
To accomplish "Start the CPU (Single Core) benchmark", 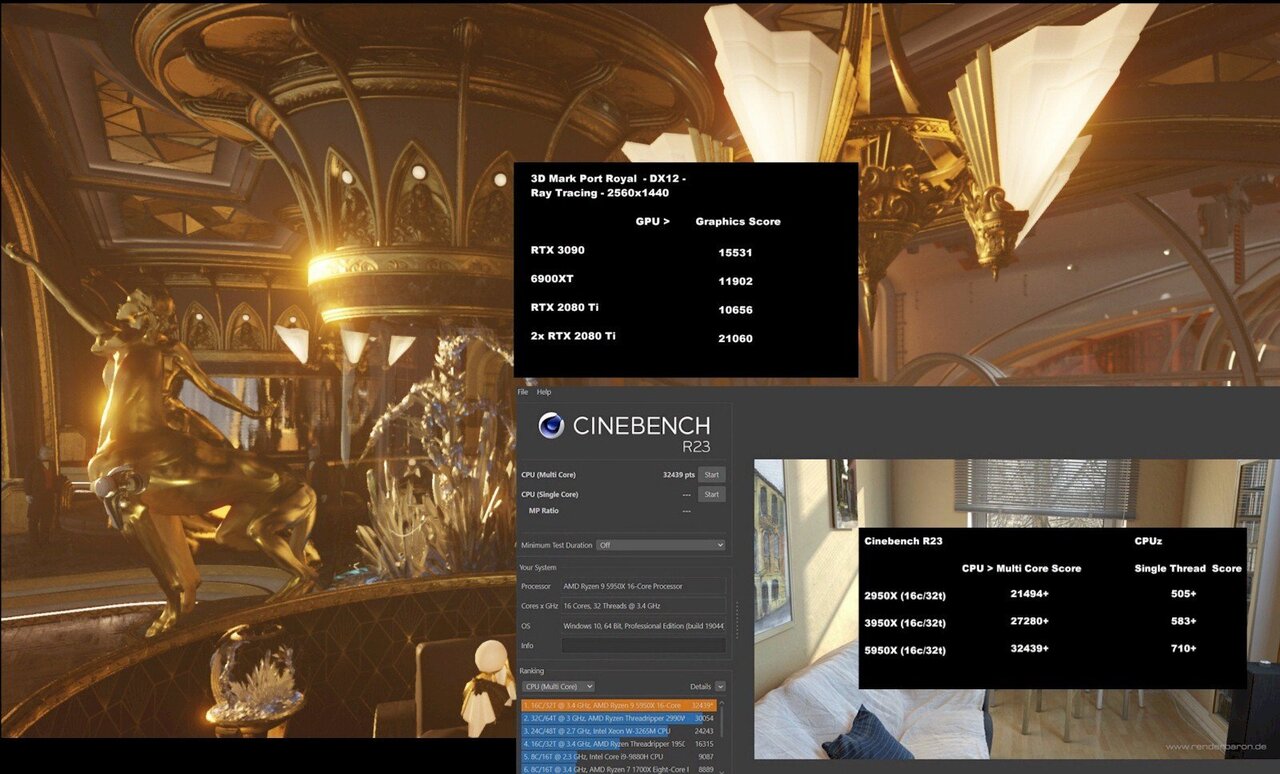I will pos(711,494).
